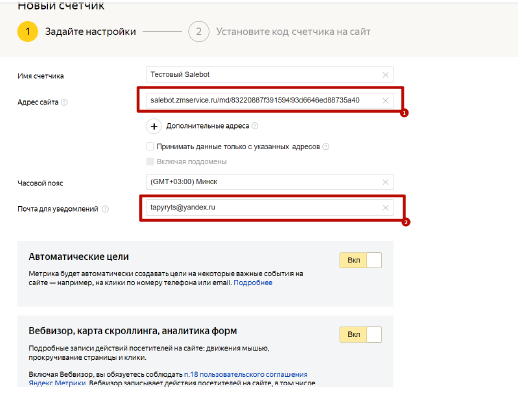Check Принимать данные только с указанных адресов
The width and height of the screenshot is (522, 397).
point(150,146)
